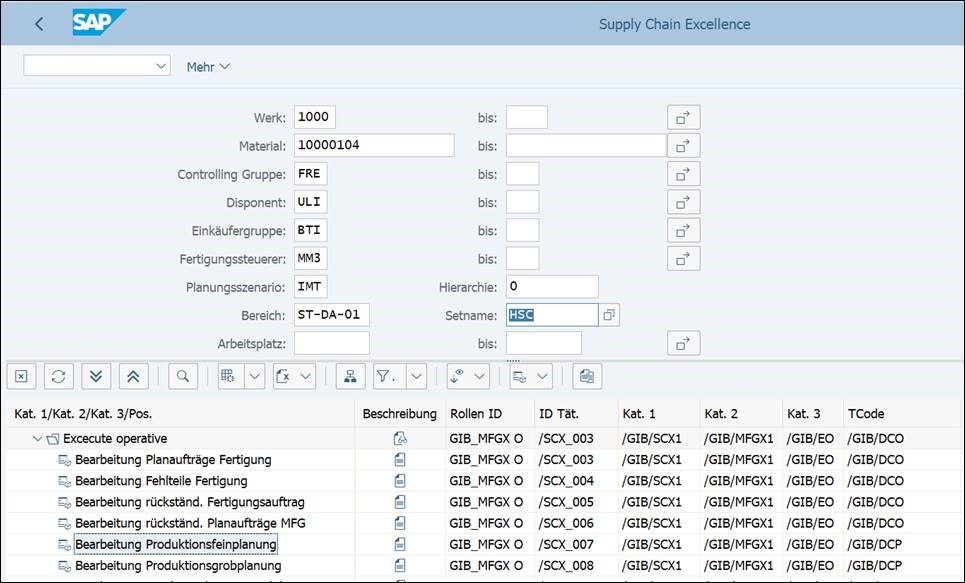This screenshot has width=965, height=583.
Task: Click the close X toolbar icon
Action: 22,376
